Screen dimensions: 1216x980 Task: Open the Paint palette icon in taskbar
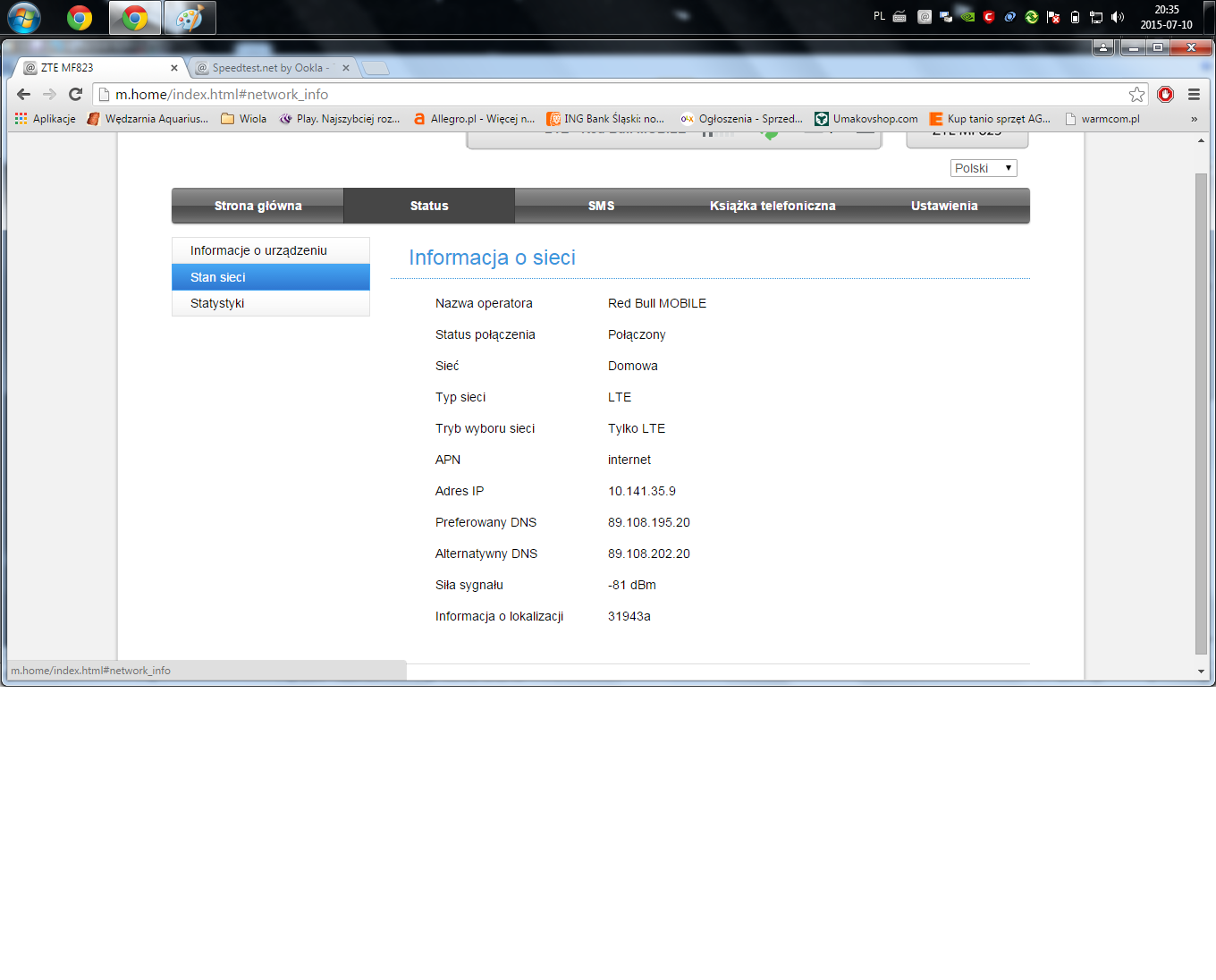[190, 18]
